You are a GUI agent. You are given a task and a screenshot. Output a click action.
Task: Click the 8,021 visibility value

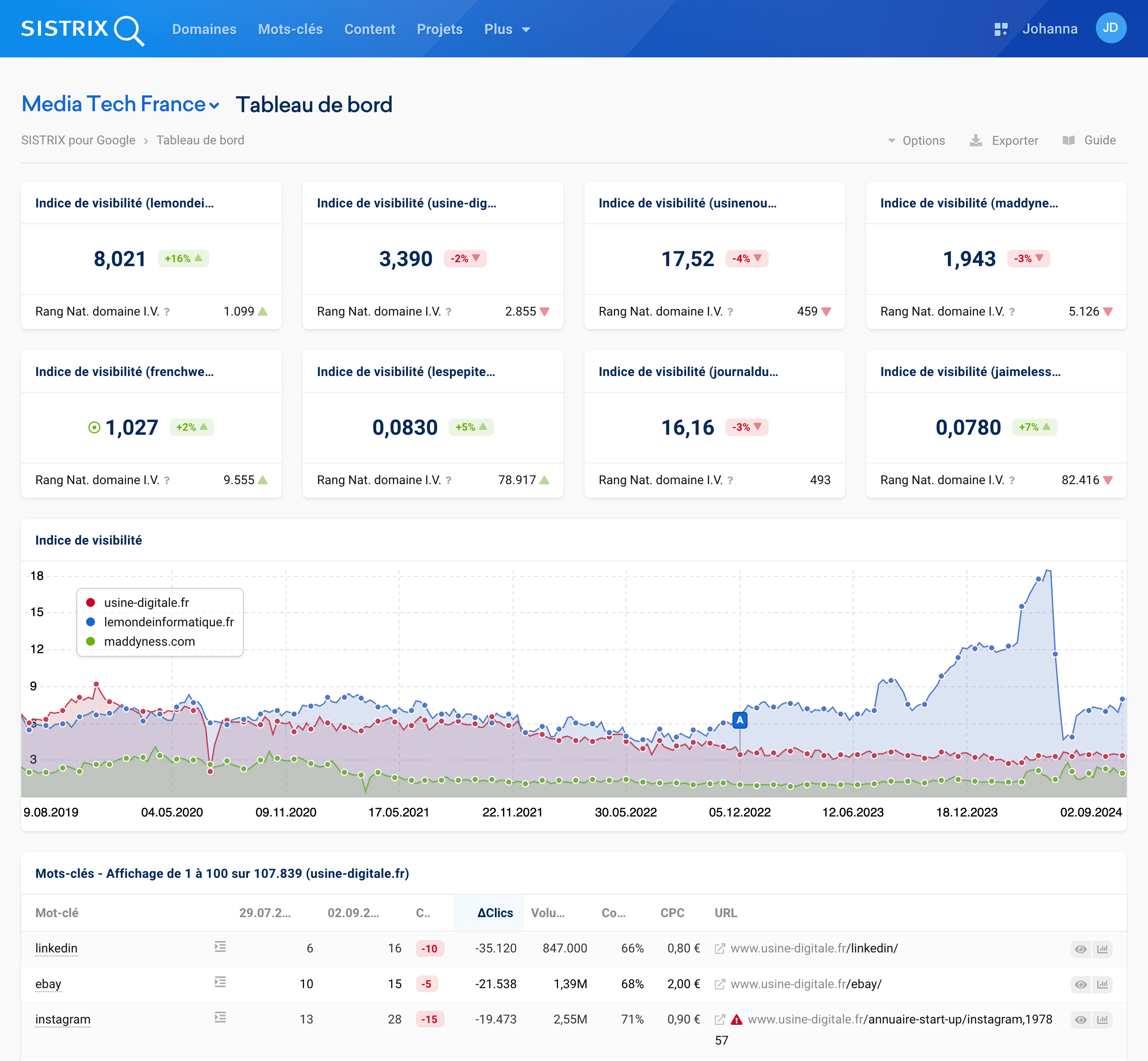point(120,259)
